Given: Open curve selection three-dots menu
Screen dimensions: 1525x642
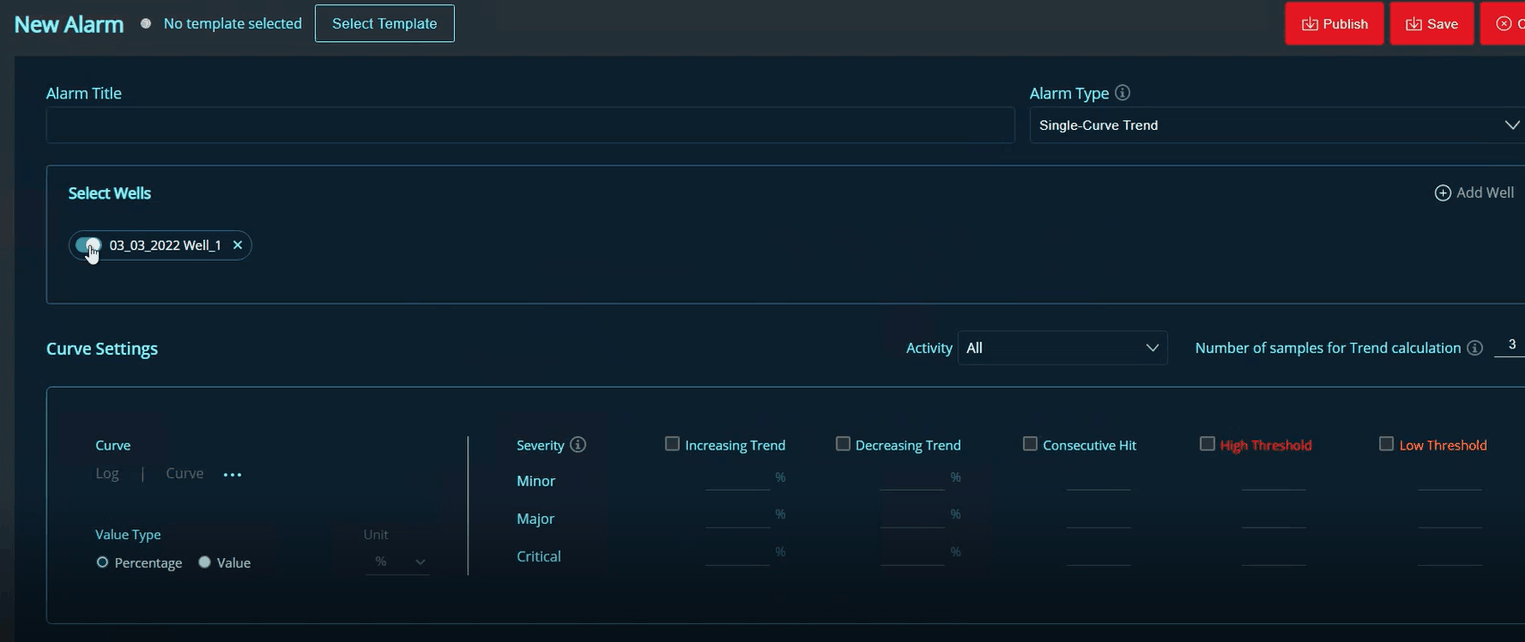Looking at the screenshot, I should pos(233,475).
